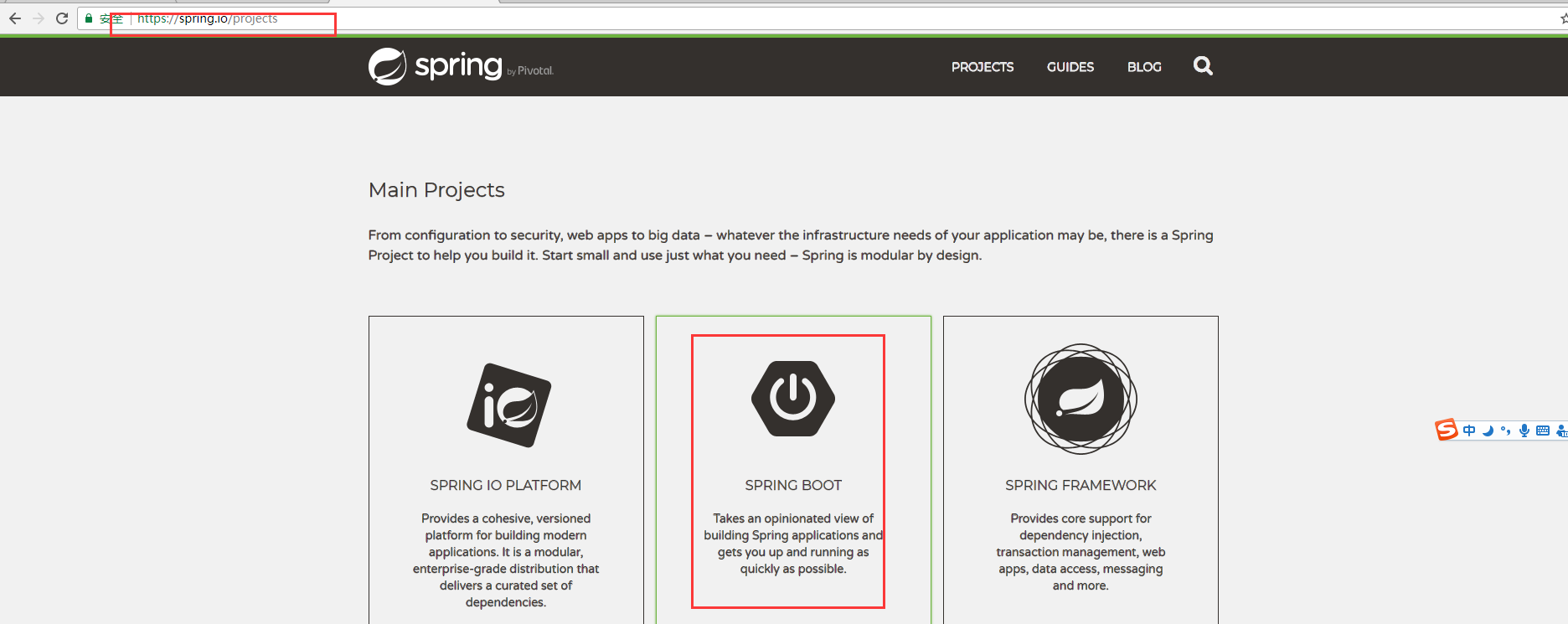This screenshot has height=624, width=1568.
Task: Click the Spring IO Platform icon
Action: 508,405
